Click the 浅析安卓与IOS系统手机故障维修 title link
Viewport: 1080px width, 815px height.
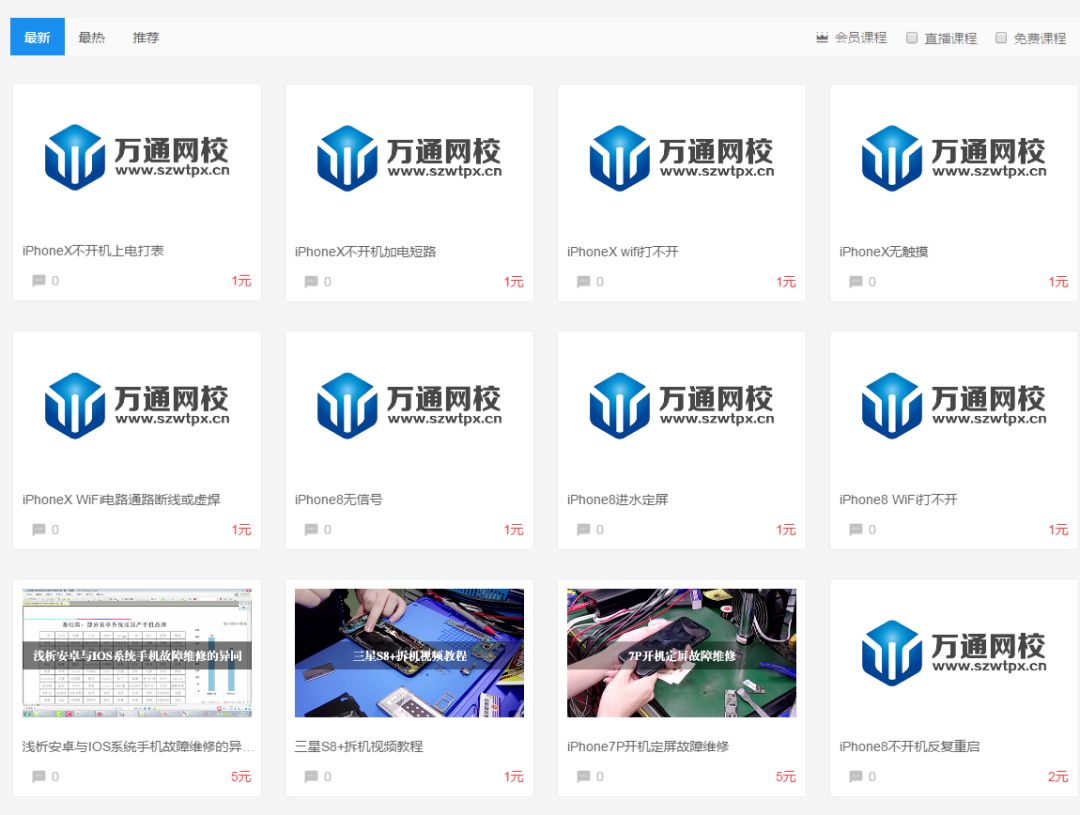click(x=138, y=746)
